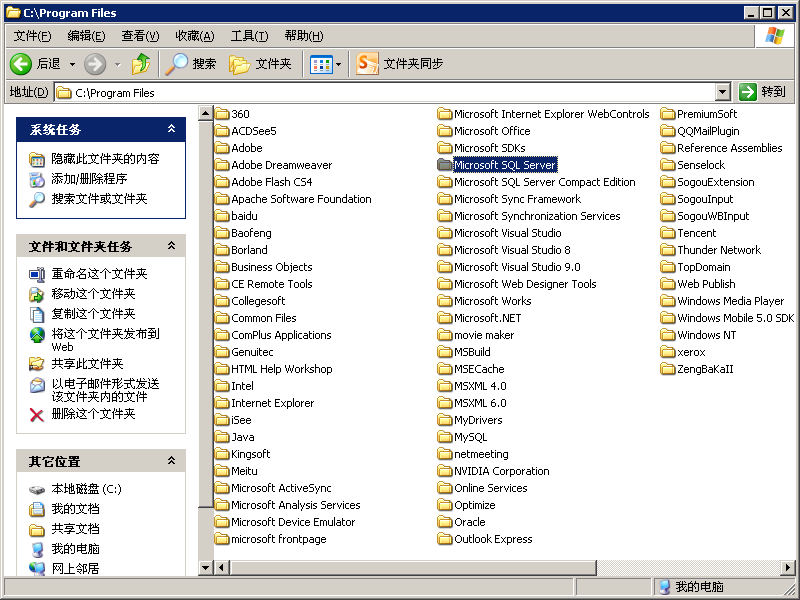Click My Documents icon in Other Places
The width and height of the screenshot is (800, 600).
click(x=36, y=509)
